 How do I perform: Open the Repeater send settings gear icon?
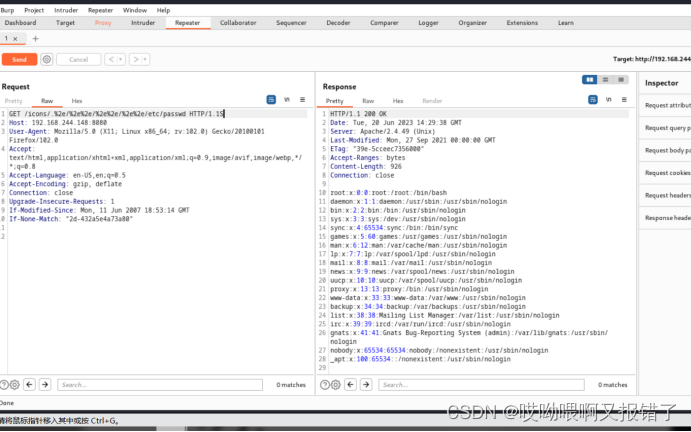pos(47,59)
